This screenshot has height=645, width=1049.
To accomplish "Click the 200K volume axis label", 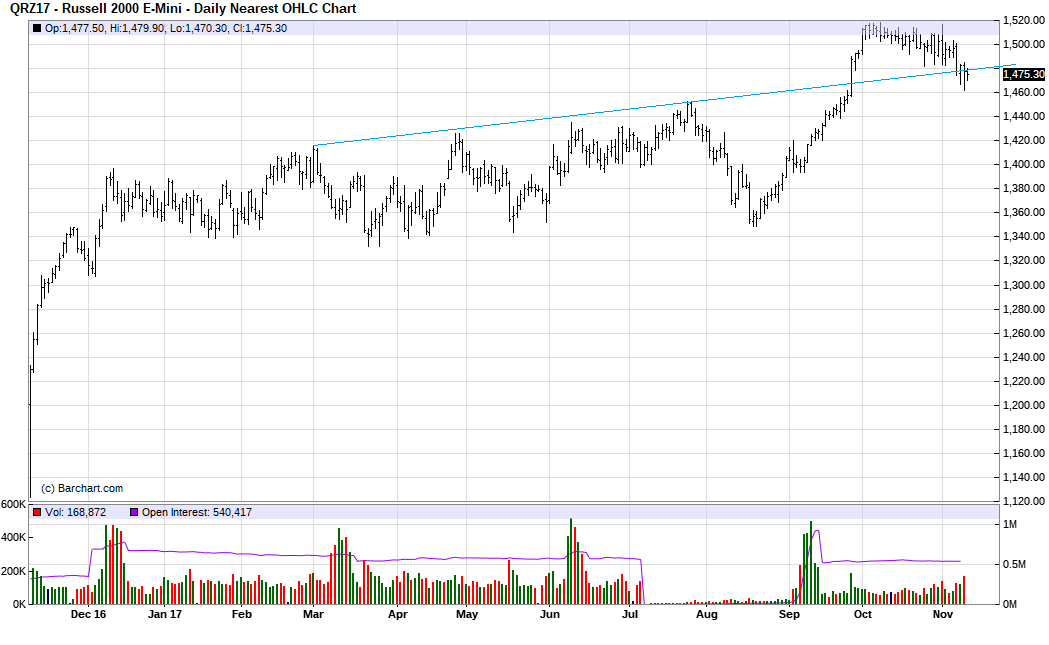I will pos(13,571).
